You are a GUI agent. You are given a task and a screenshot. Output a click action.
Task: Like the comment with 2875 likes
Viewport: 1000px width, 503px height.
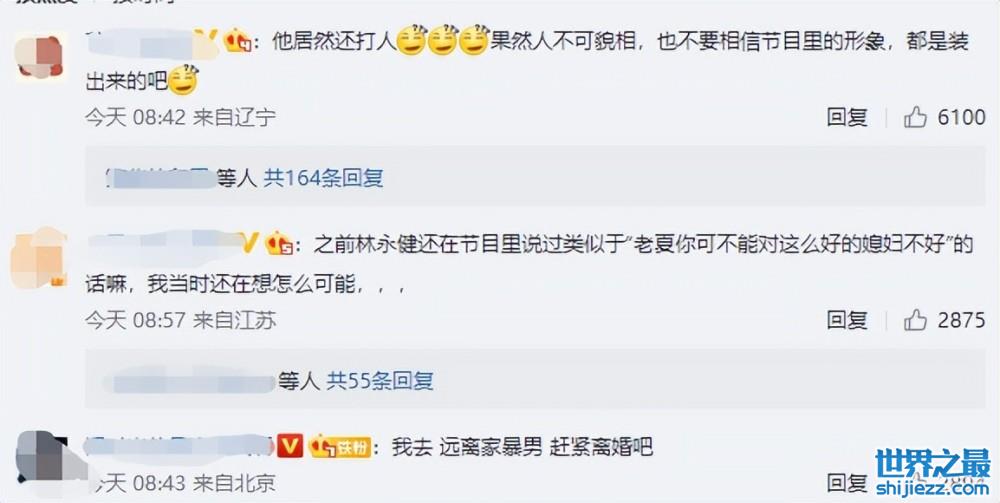pyautogui.click(x=915, y=319)
